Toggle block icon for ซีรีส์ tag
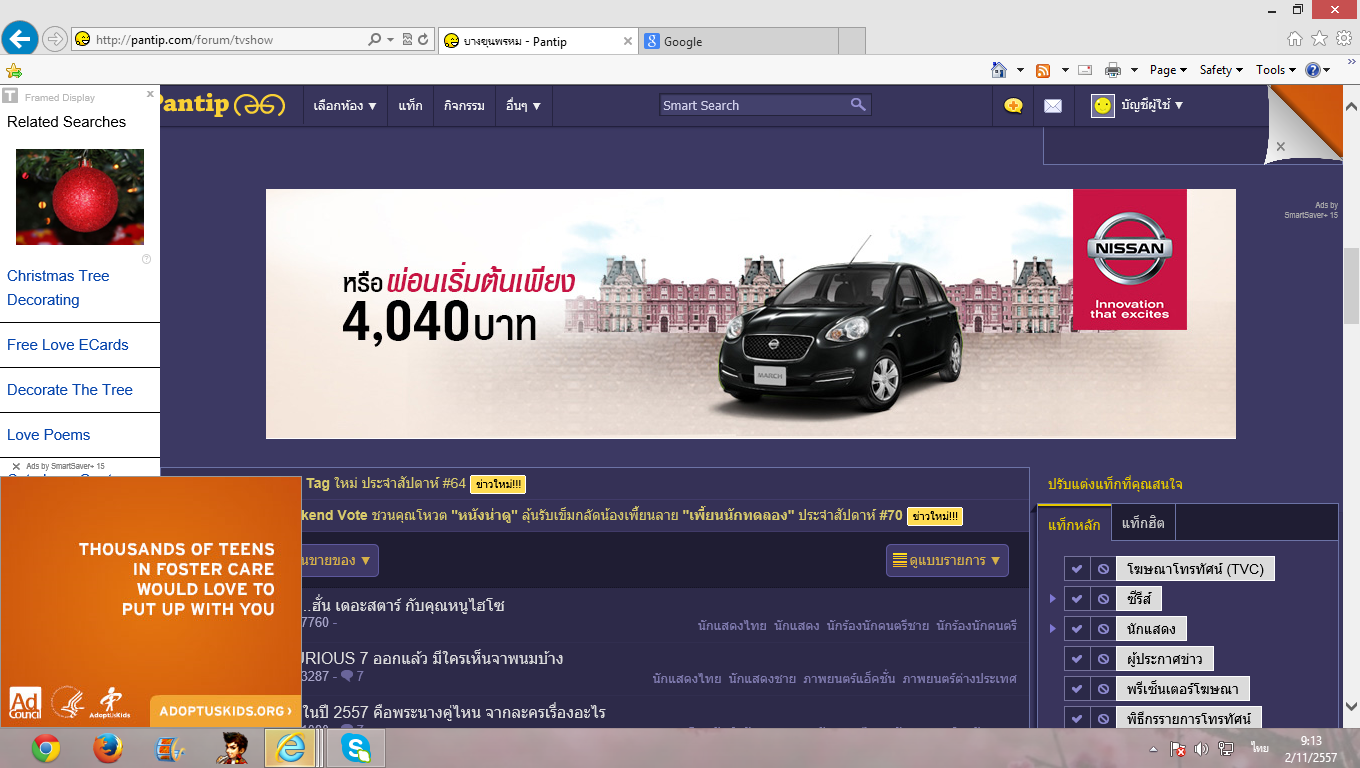 click(x=1103, y=599)
